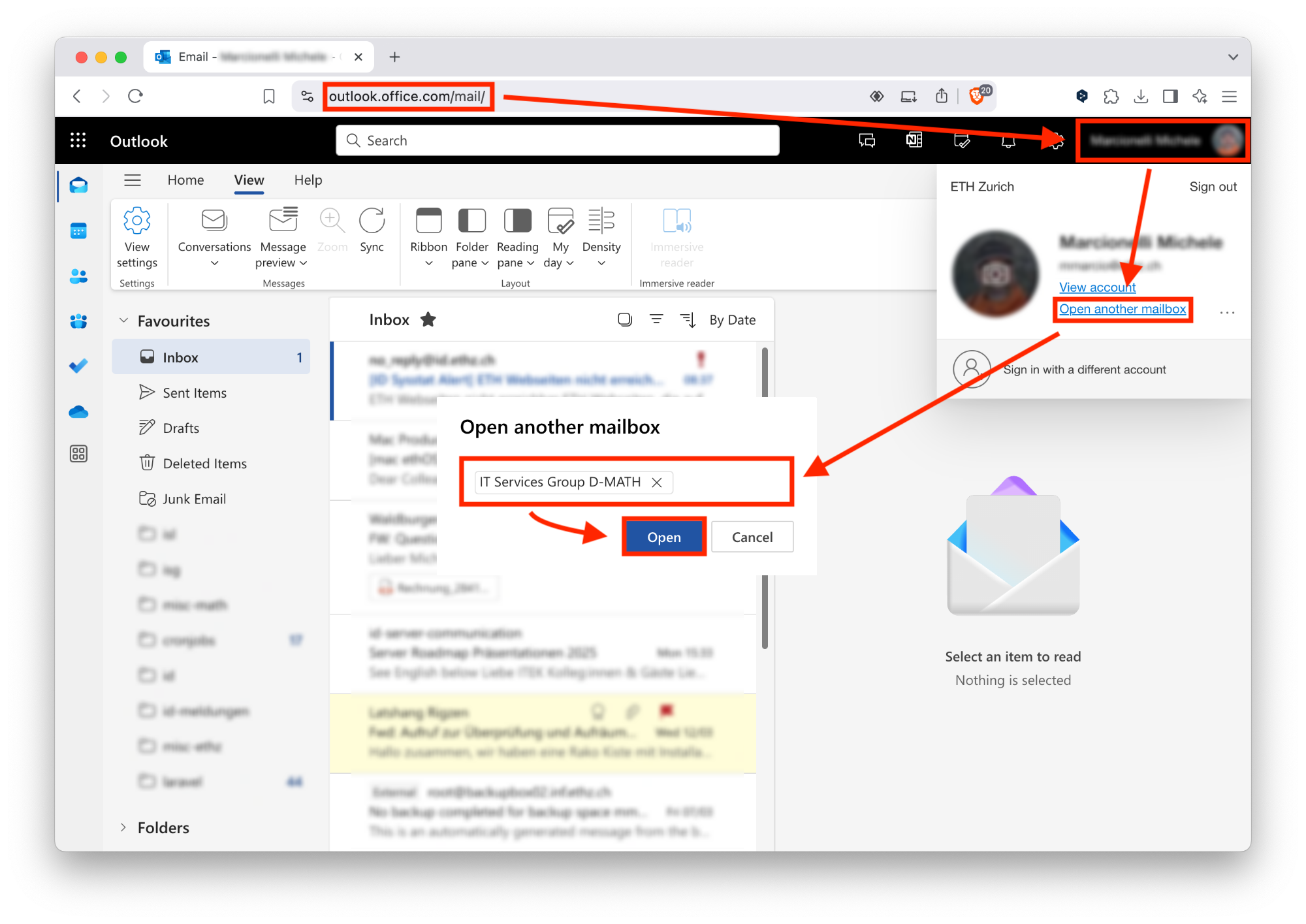Click the browser share icon
This screenshot has height=924, width=1306.
[x=941, y=96]
